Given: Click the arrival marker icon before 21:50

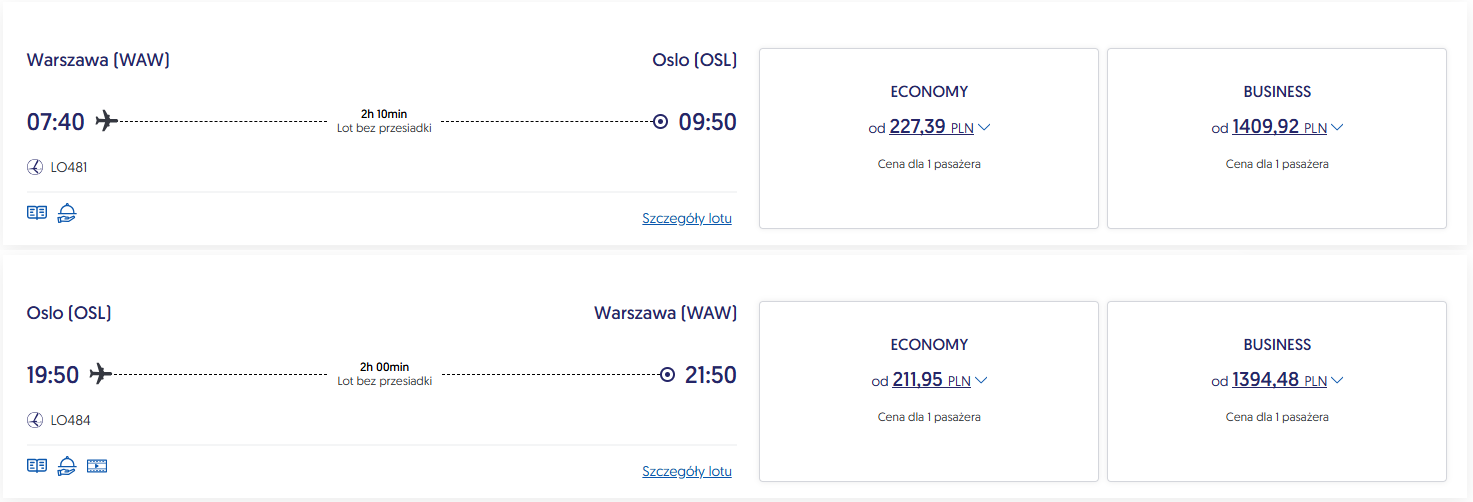Looking at the screenshot, I should point(667,375).
